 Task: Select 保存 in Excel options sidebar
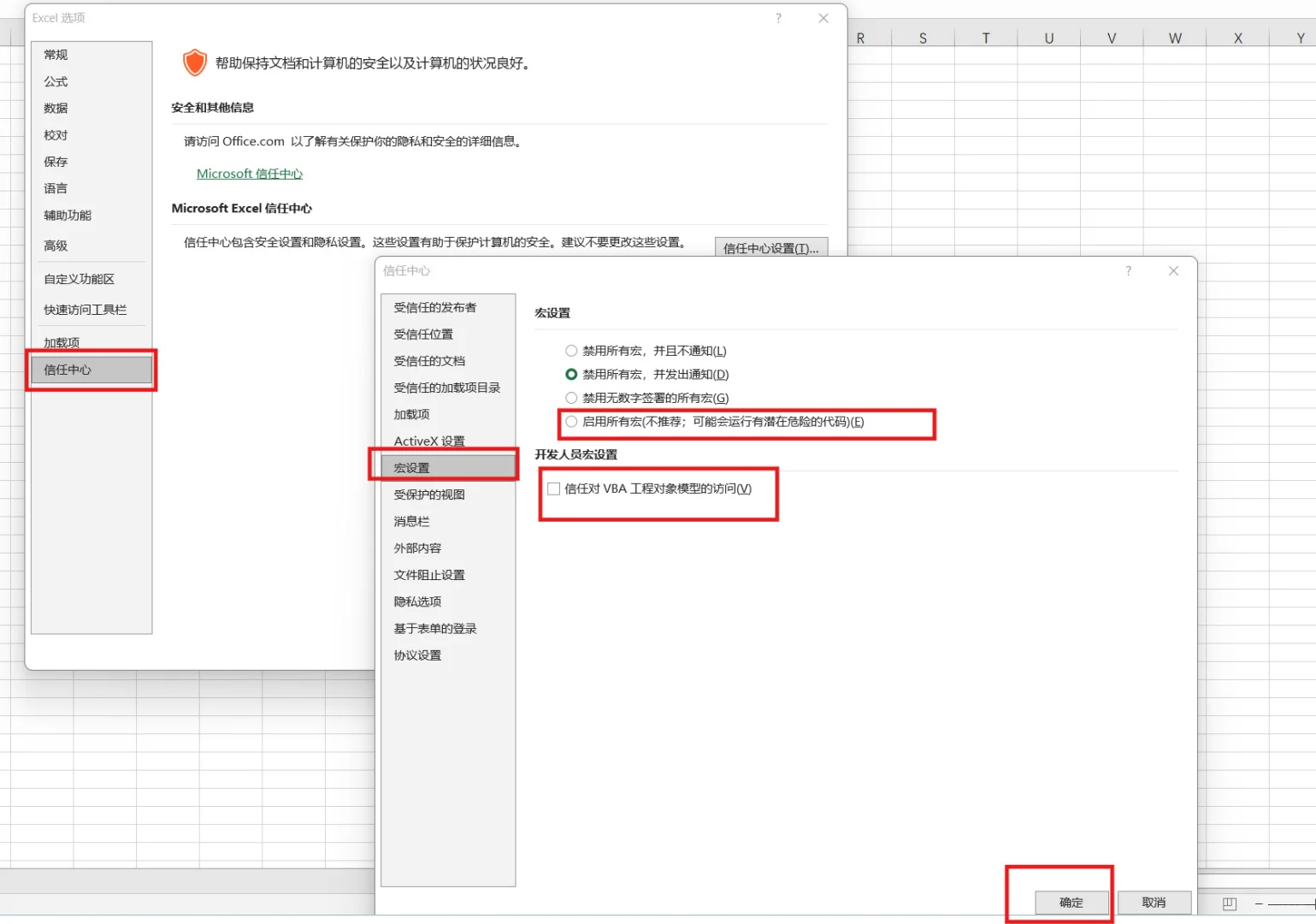[x=91, y=162]
